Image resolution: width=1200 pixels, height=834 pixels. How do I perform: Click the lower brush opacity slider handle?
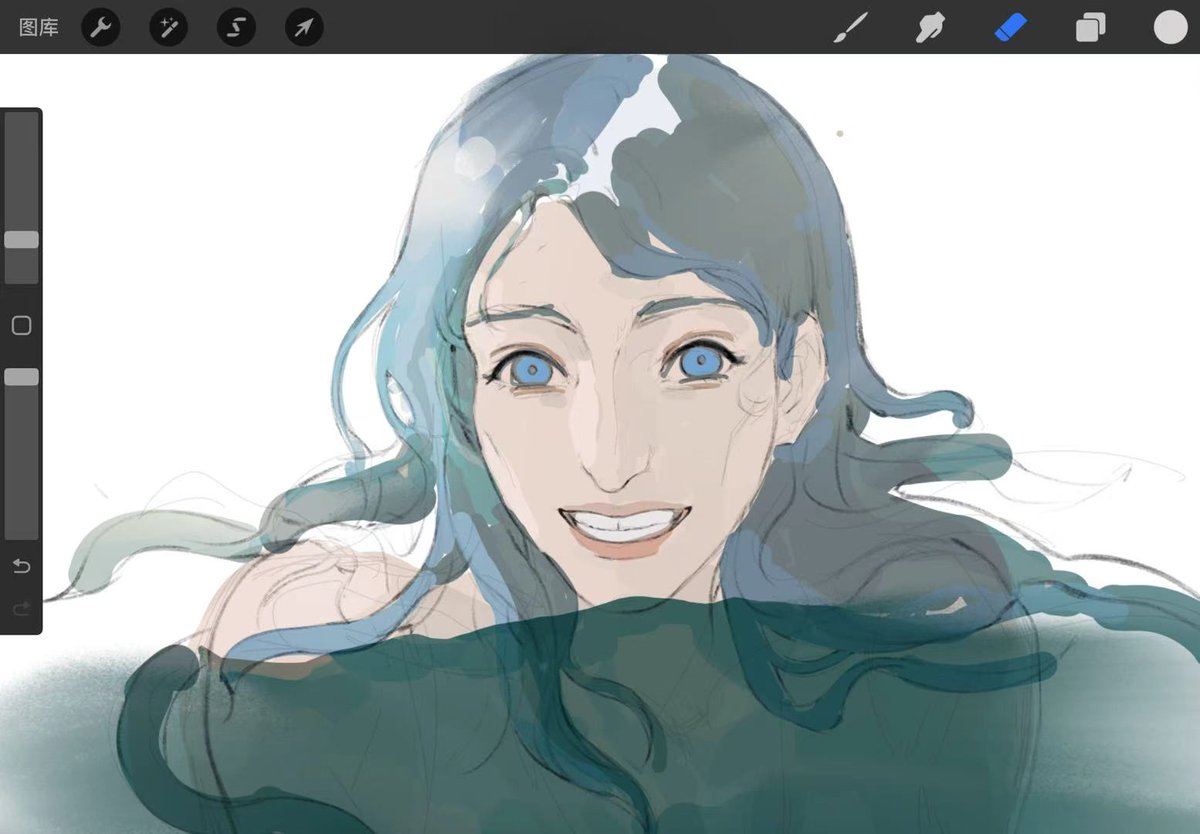[21, 377]
